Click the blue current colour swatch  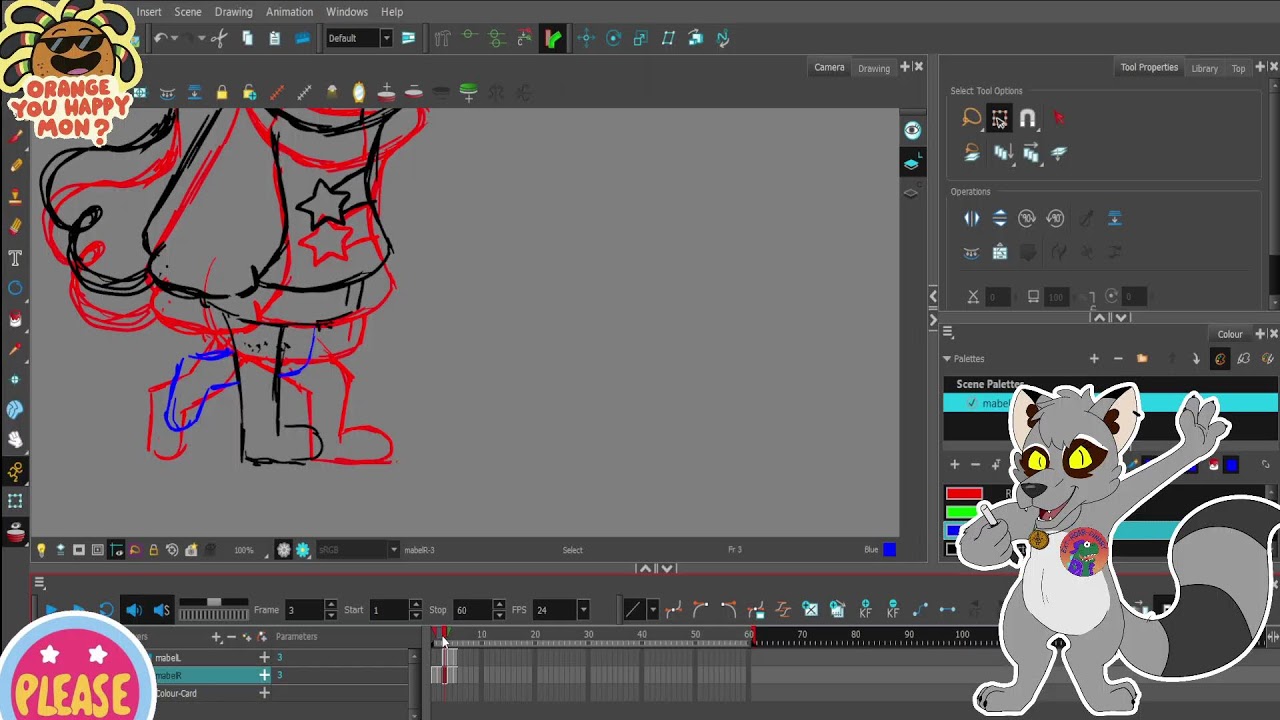[890, 550]
